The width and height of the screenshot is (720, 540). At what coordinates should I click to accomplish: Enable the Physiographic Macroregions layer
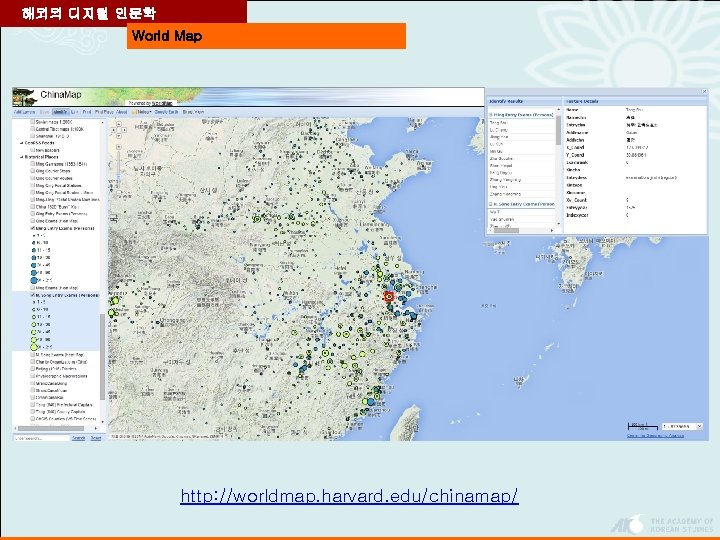click(33, 376)
